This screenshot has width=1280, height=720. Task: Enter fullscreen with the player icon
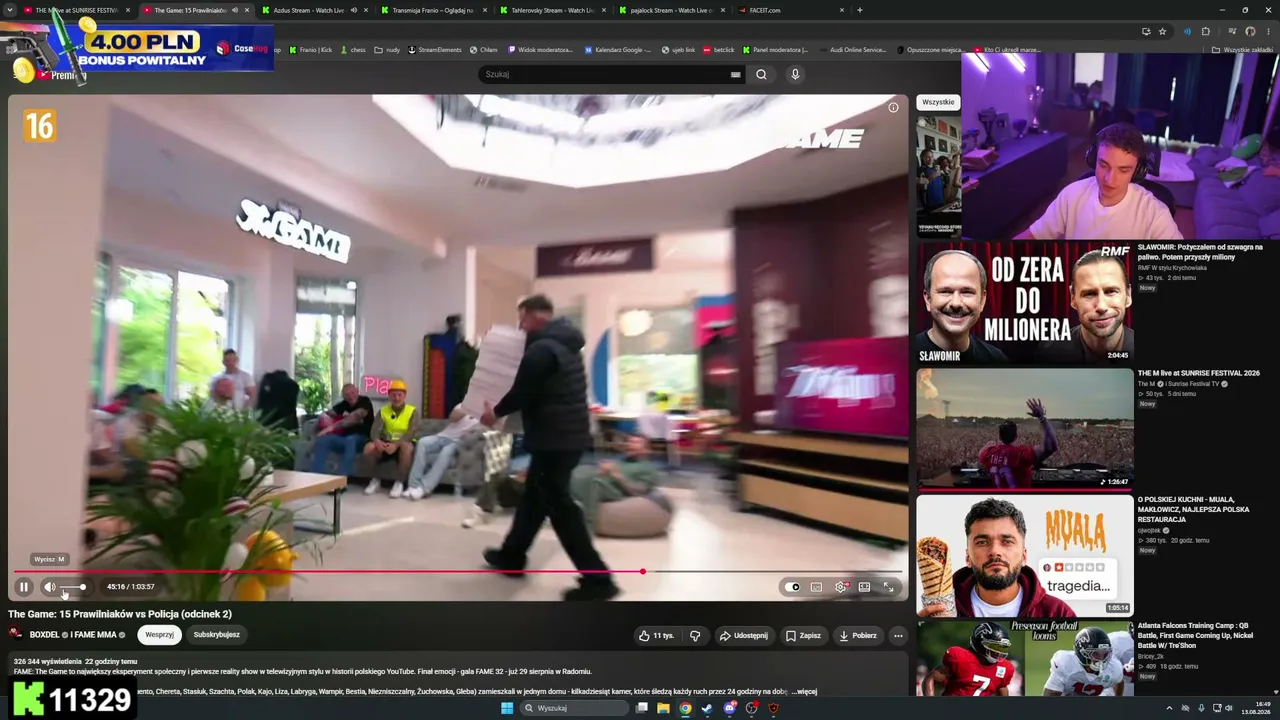click(888, 587)
